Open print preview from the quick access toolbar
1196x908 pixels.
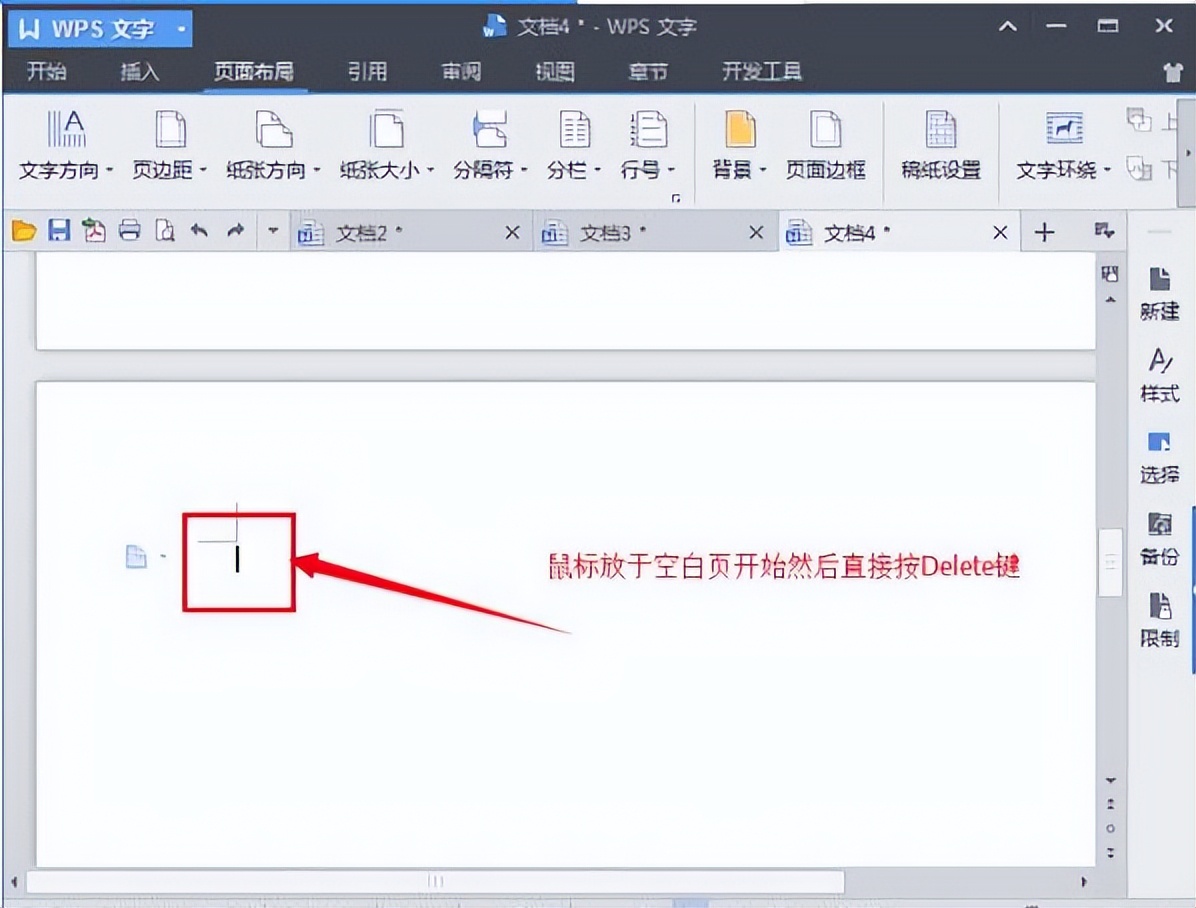pyautogui.click(x=163, y=231)
